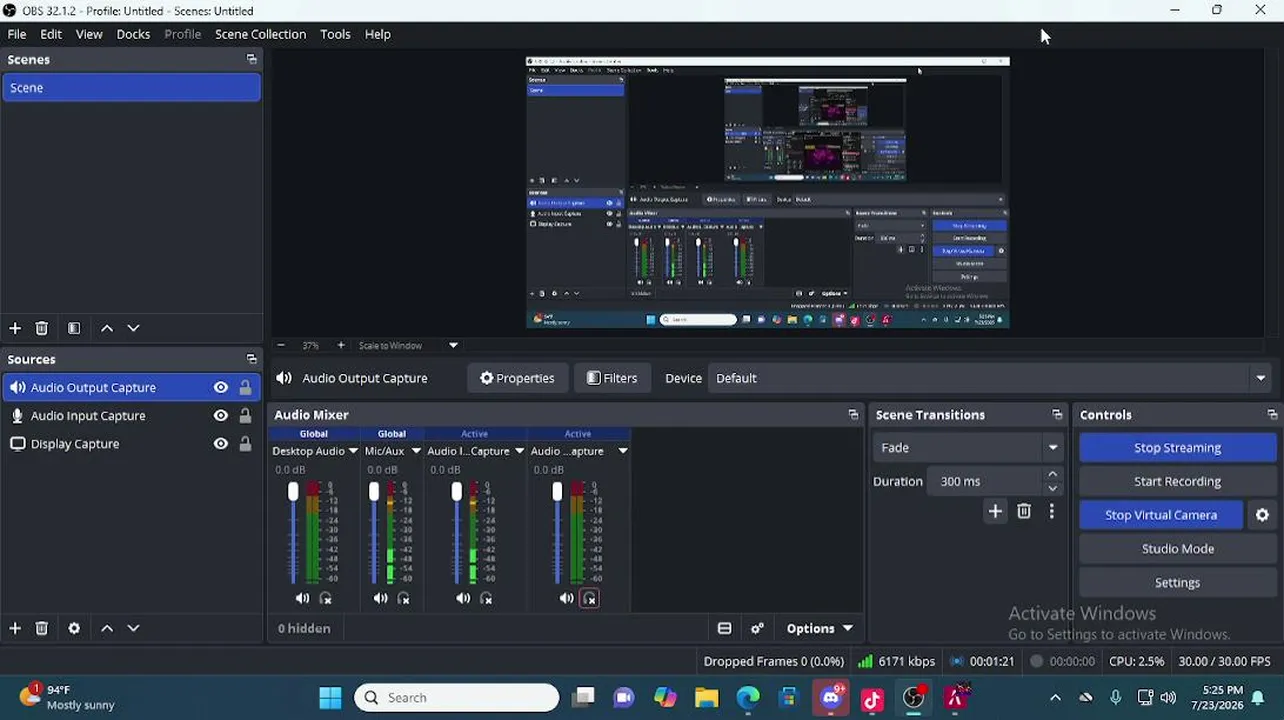
Task: Click the Audio I...Capture volume fader
Action: pos(457,492)
